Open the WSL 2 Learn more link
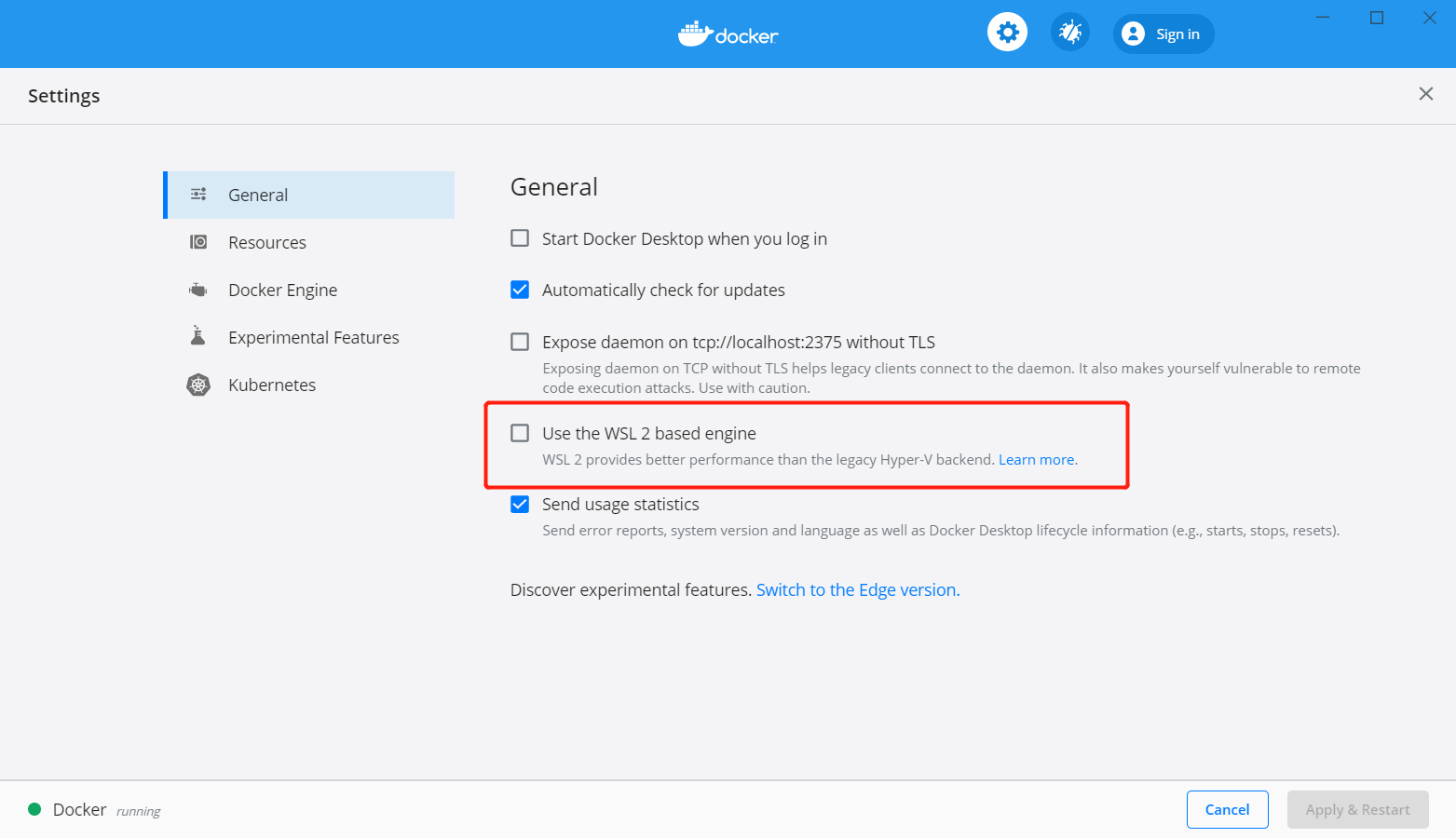The width and height of the screenshot is (1456, 838). click(x=1037, y=459)
